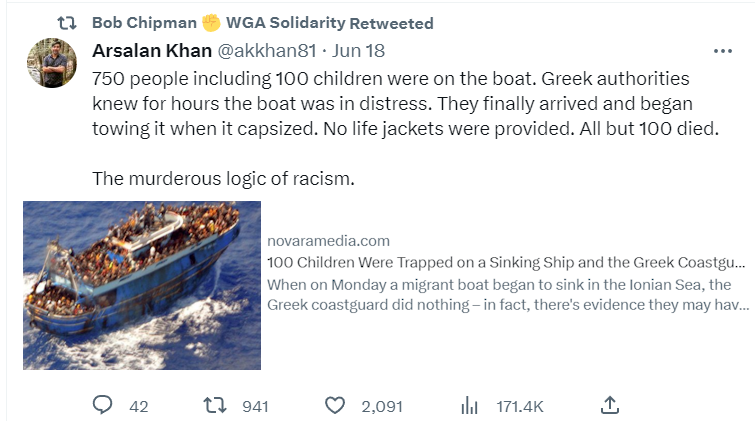Click the novaramedia.com domain link

pos(329,241)
